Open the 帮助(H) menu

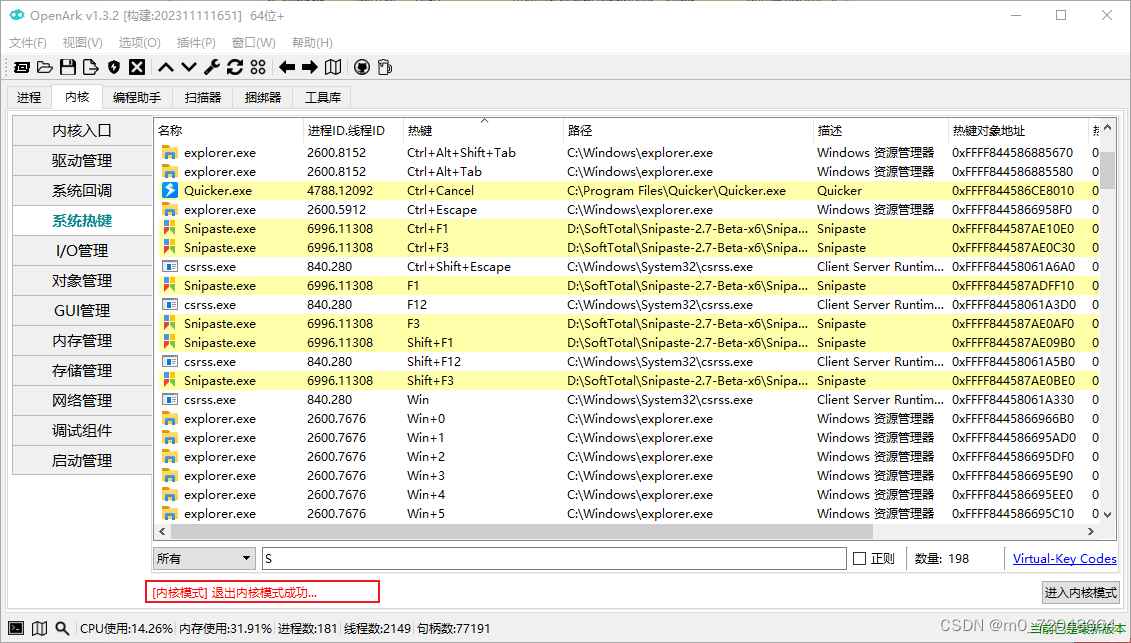point(312,43)
